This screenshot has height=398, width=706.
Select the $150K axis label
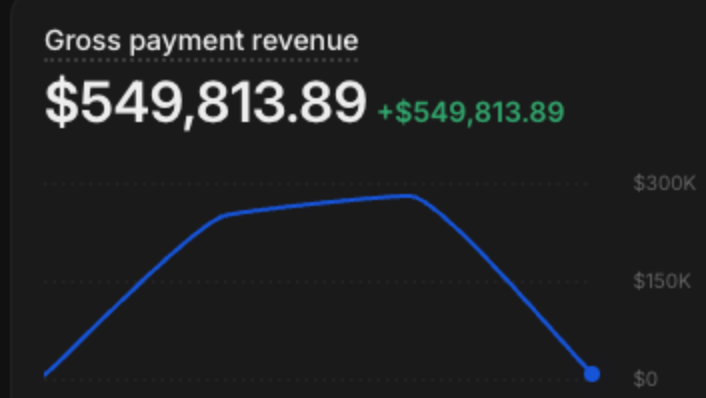point(661,281)
